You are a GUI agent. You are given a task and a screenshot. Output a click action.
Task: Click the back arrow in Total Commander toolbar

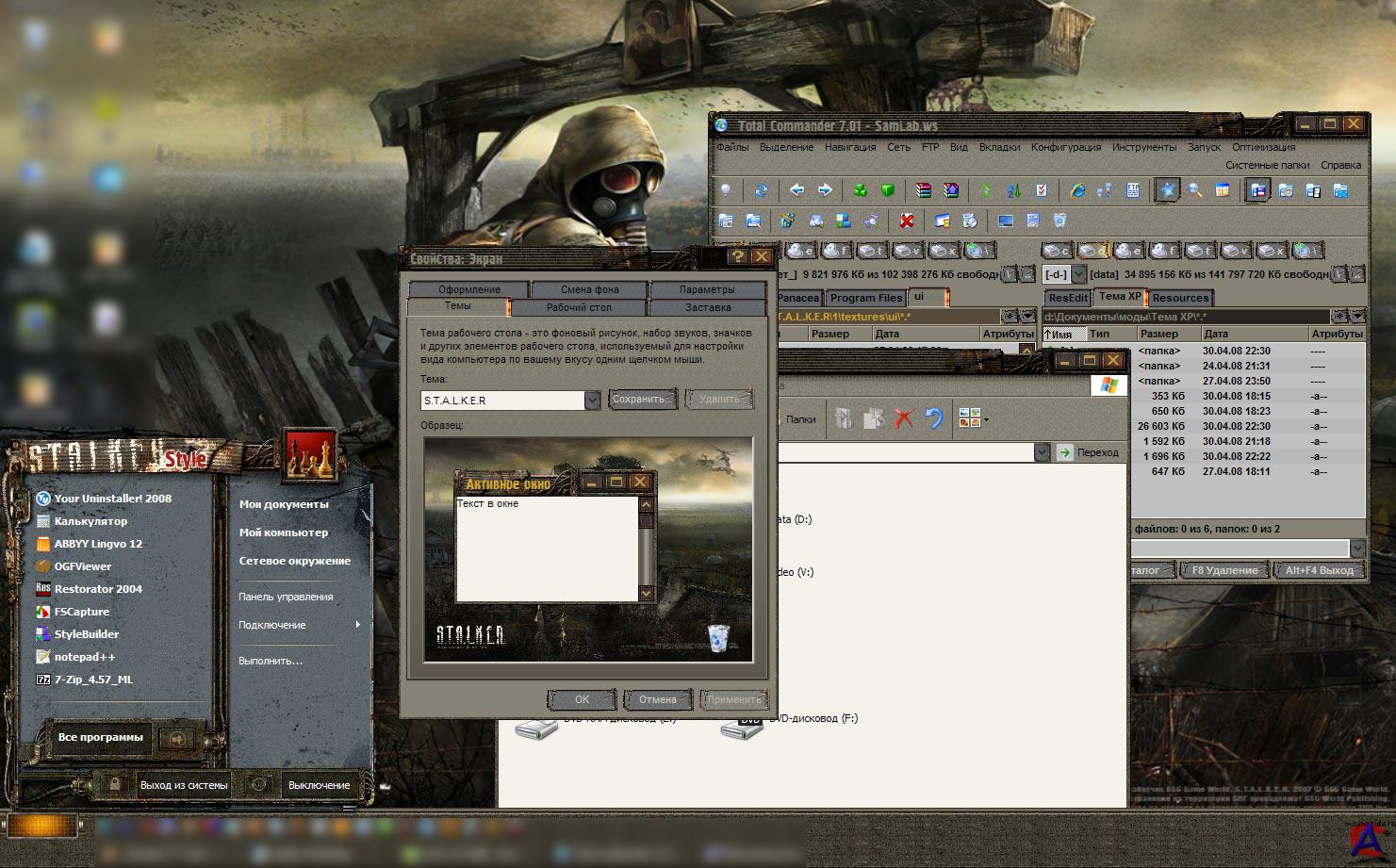797,190
